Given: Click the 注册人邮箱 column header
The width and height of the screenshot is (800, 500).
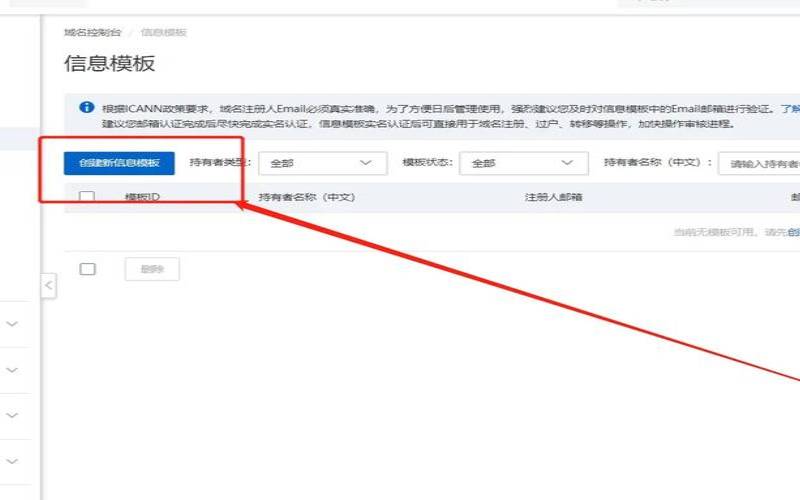Looking at the screenshot, I should pos(553,197).
